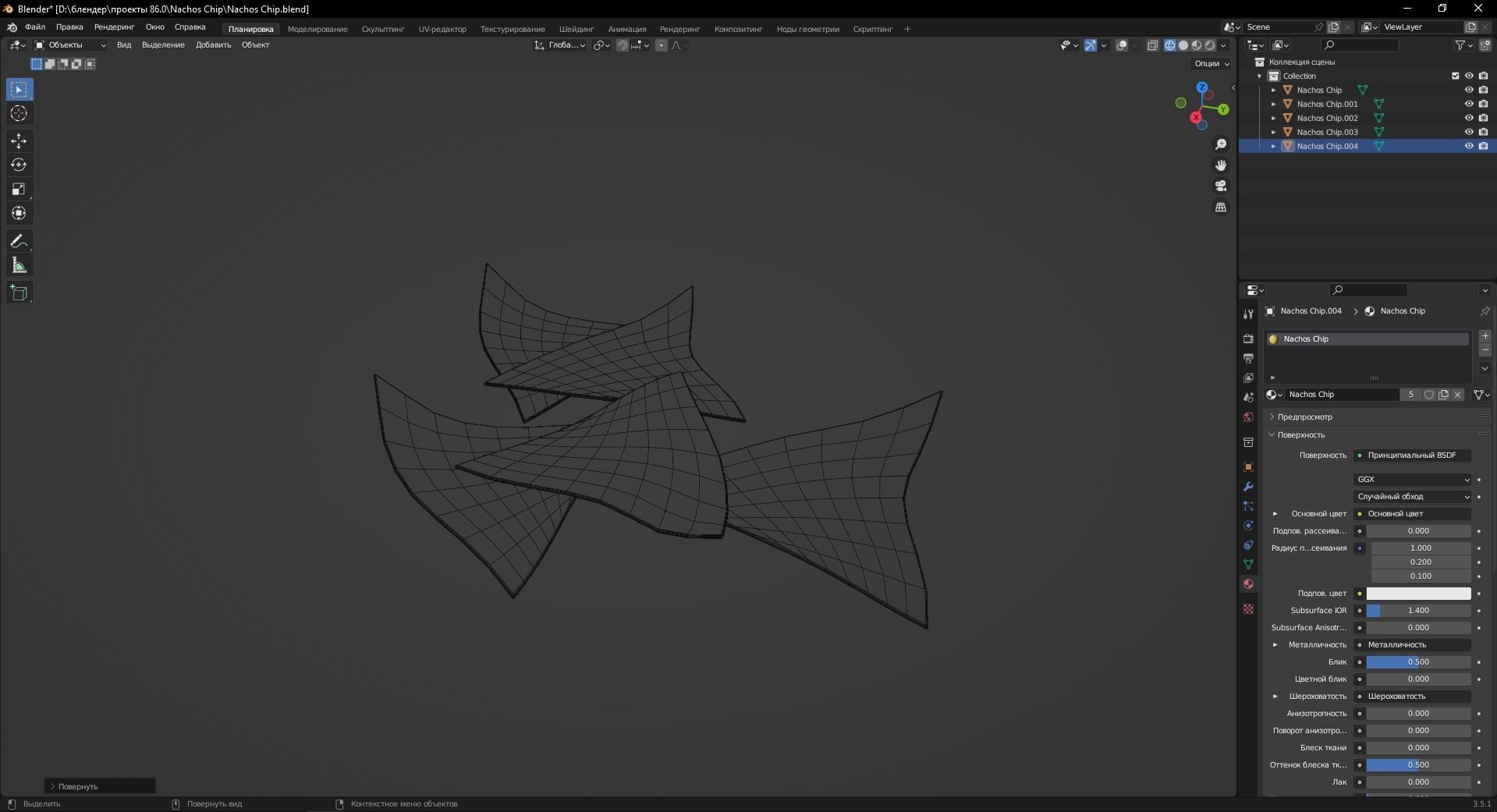Switch viewport to material preview shading
Screen dimensions: 1497x812
(x=1197, y=45)
